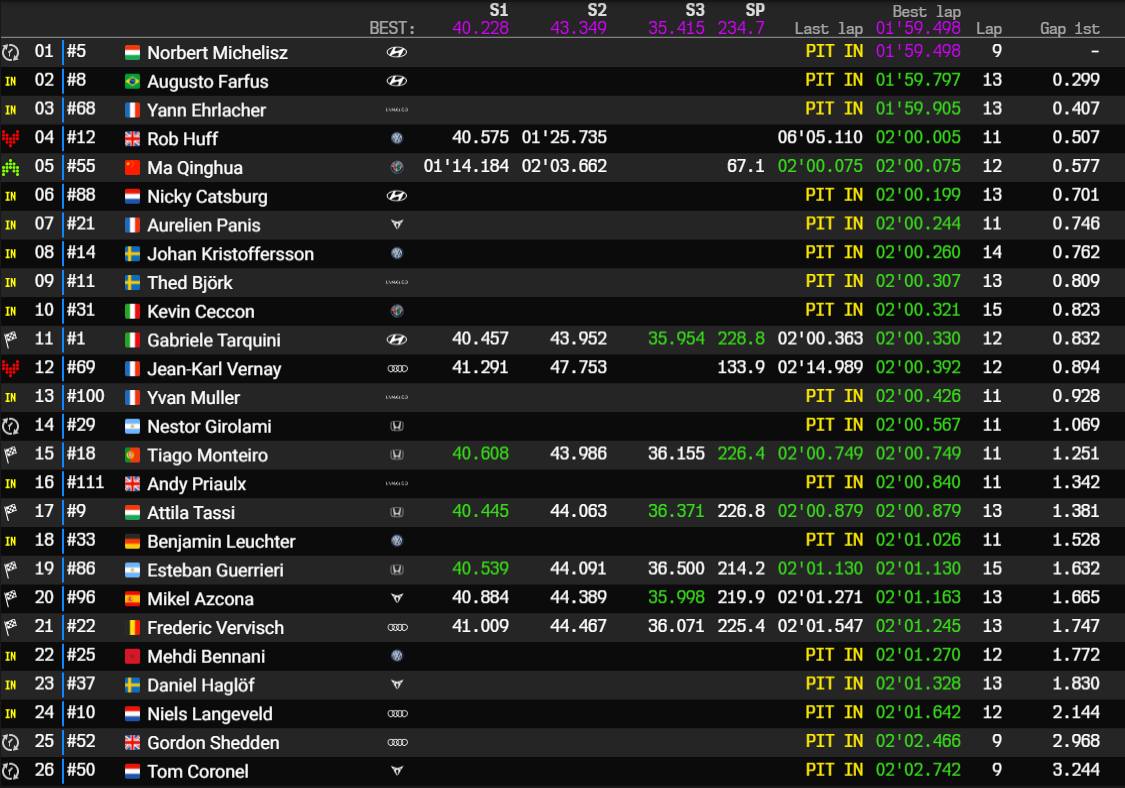Select the Alfa Romeo badge beside Ma Qinghua
The height and width of the screenshot is (788, 1125).
(397, 166)
